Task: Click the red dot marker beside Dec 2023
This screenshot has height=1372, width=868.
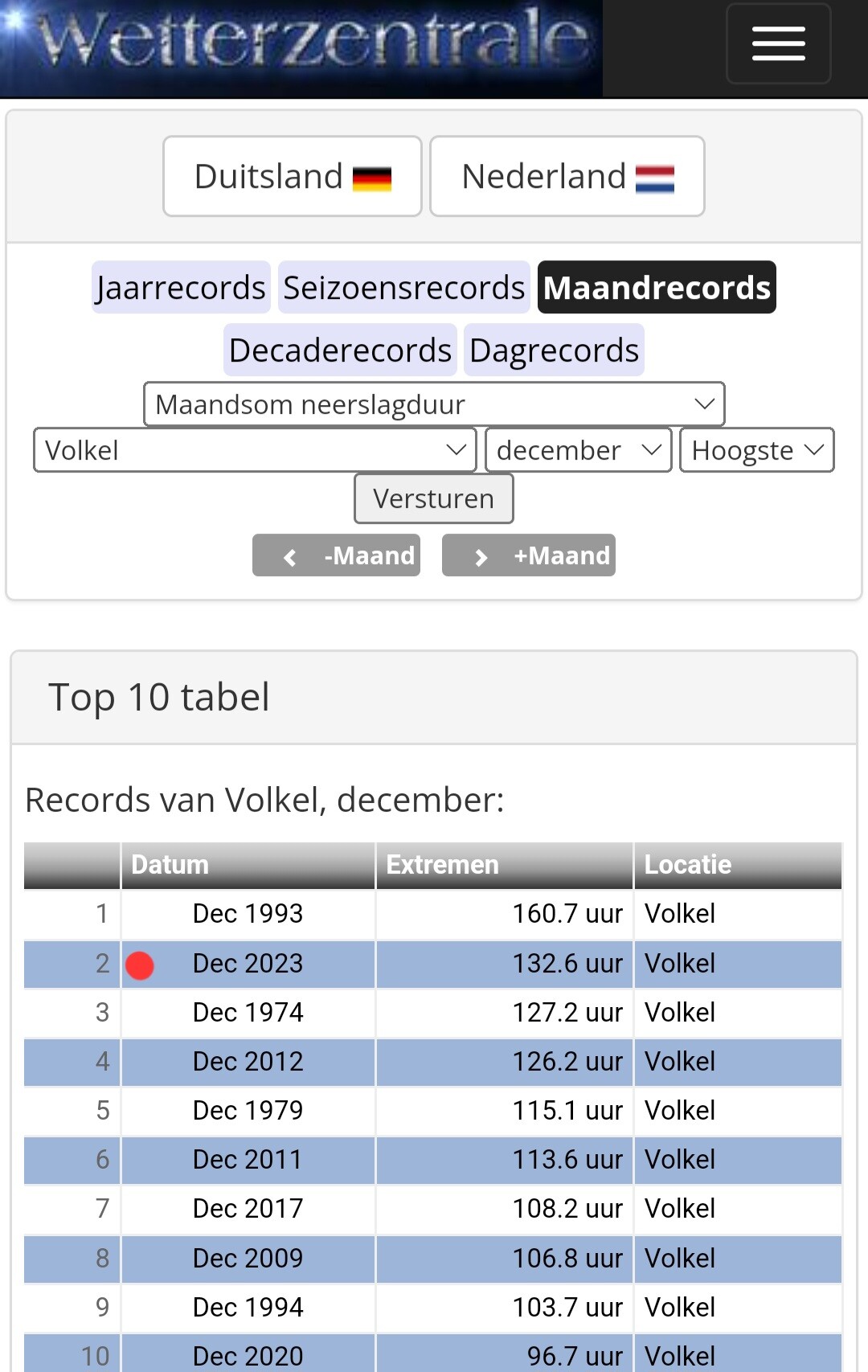Action: (140, 965)
